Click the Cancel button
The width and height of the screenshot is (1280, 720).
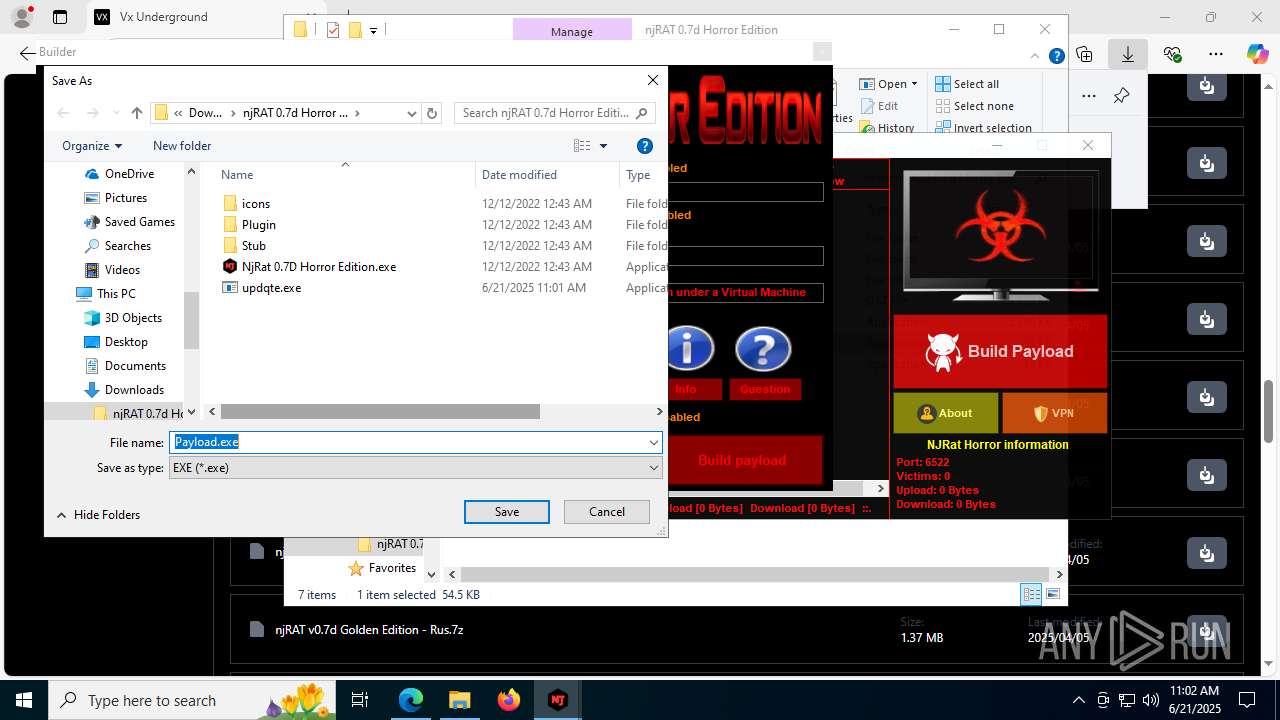click(607, 512)
